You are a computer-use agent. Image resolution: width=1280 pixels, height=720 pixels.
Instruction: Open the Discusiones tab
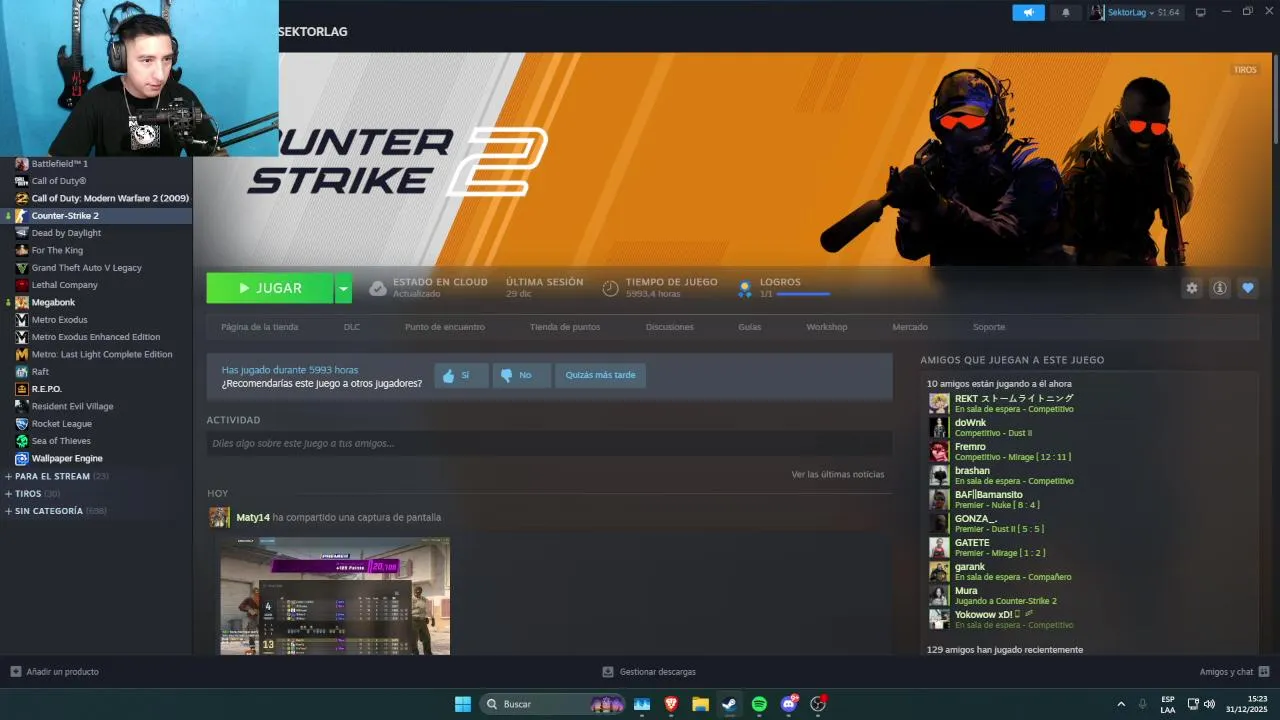pyautogui.click(x=670, y=327)
